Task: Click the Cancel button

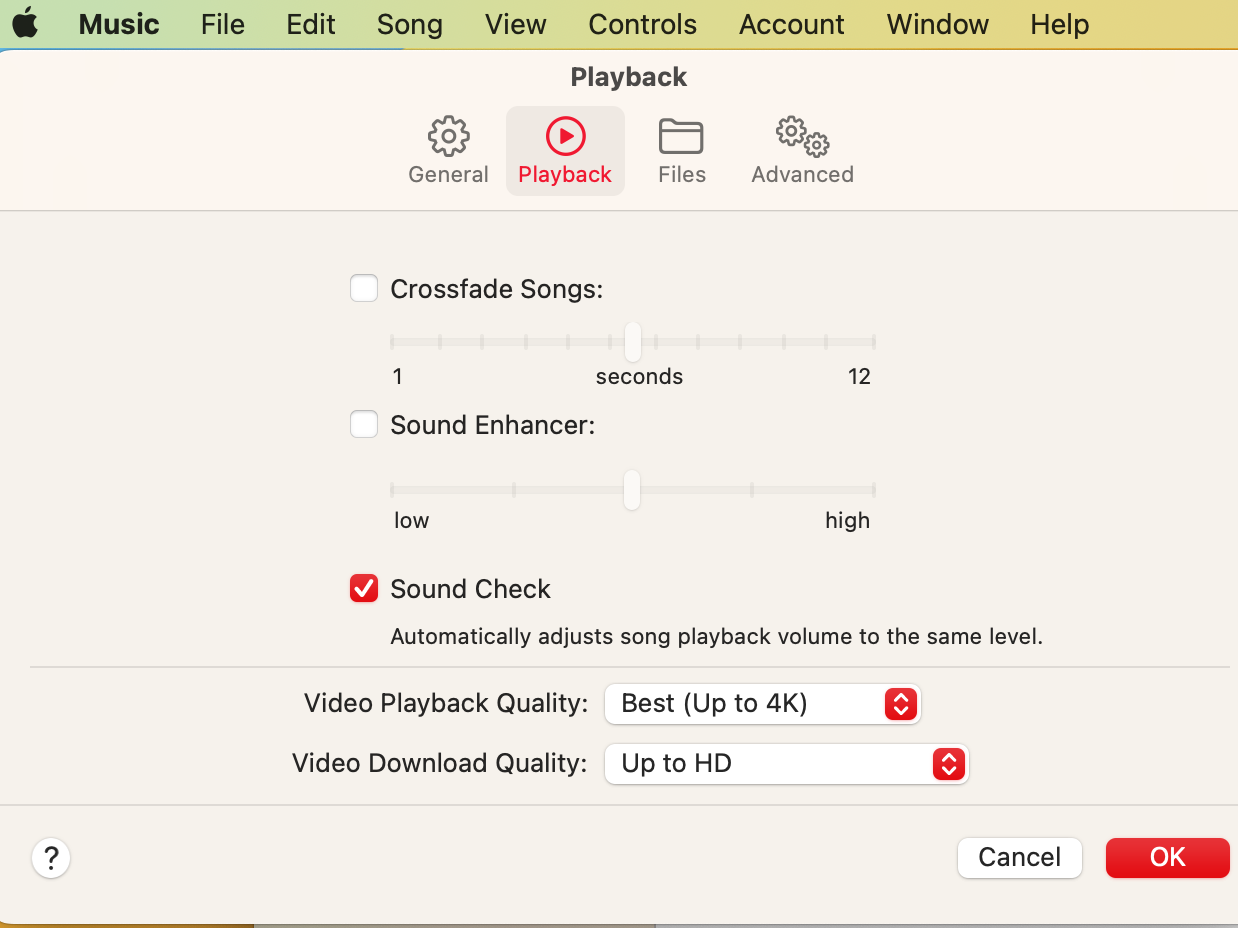Action: tap(1020, 858)
